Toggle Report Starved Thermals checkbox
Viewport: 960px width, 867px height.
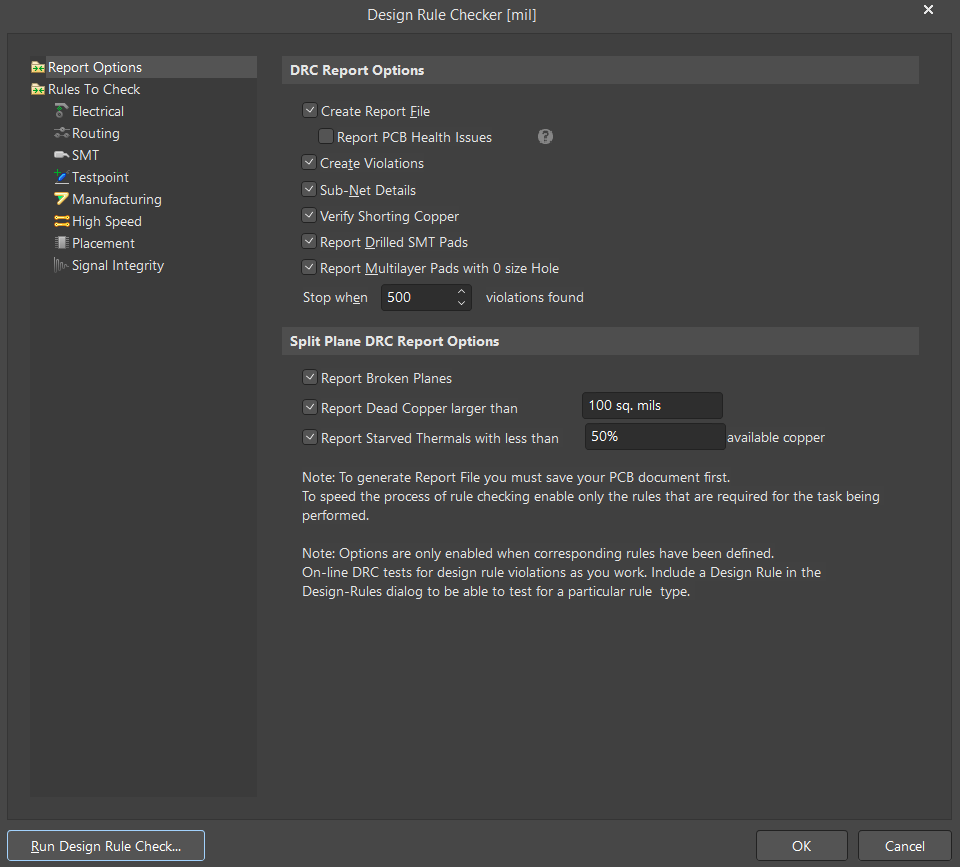pyautogui.click(x=310, y=438)
